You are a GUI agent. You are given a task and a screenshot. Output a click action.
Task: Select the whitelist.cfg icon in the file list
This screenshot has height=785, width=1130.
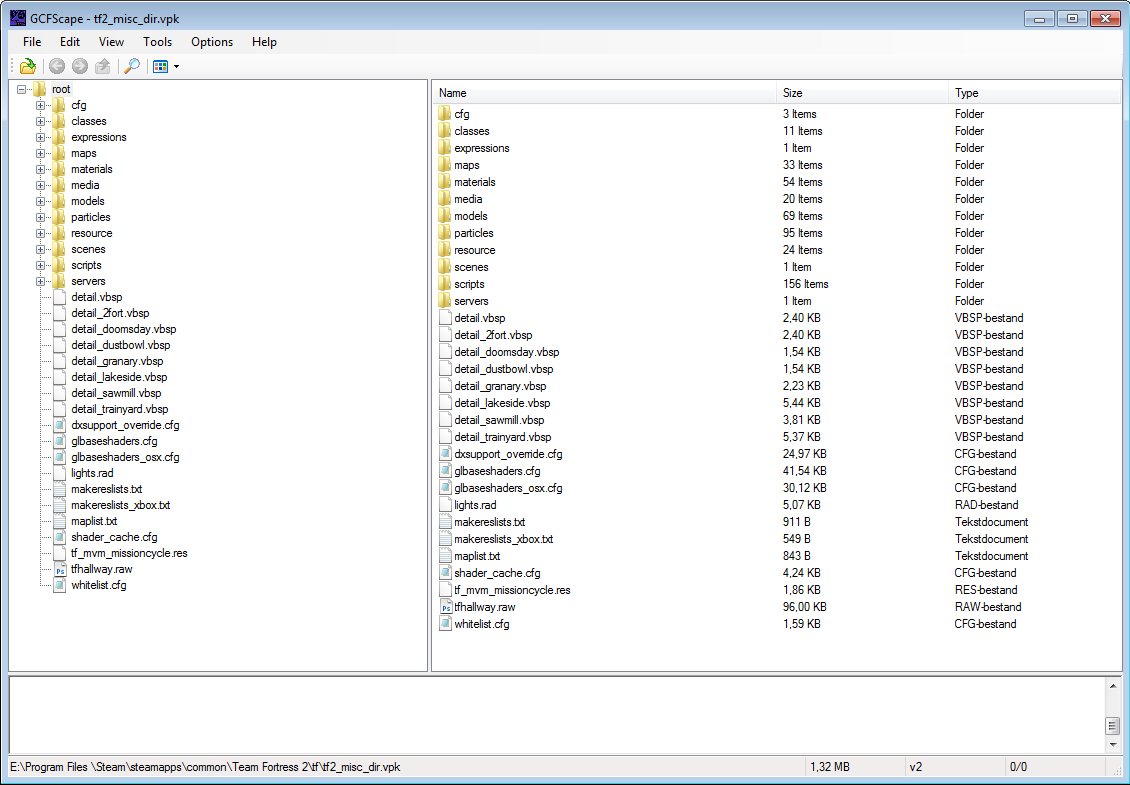tap(445, 624)
